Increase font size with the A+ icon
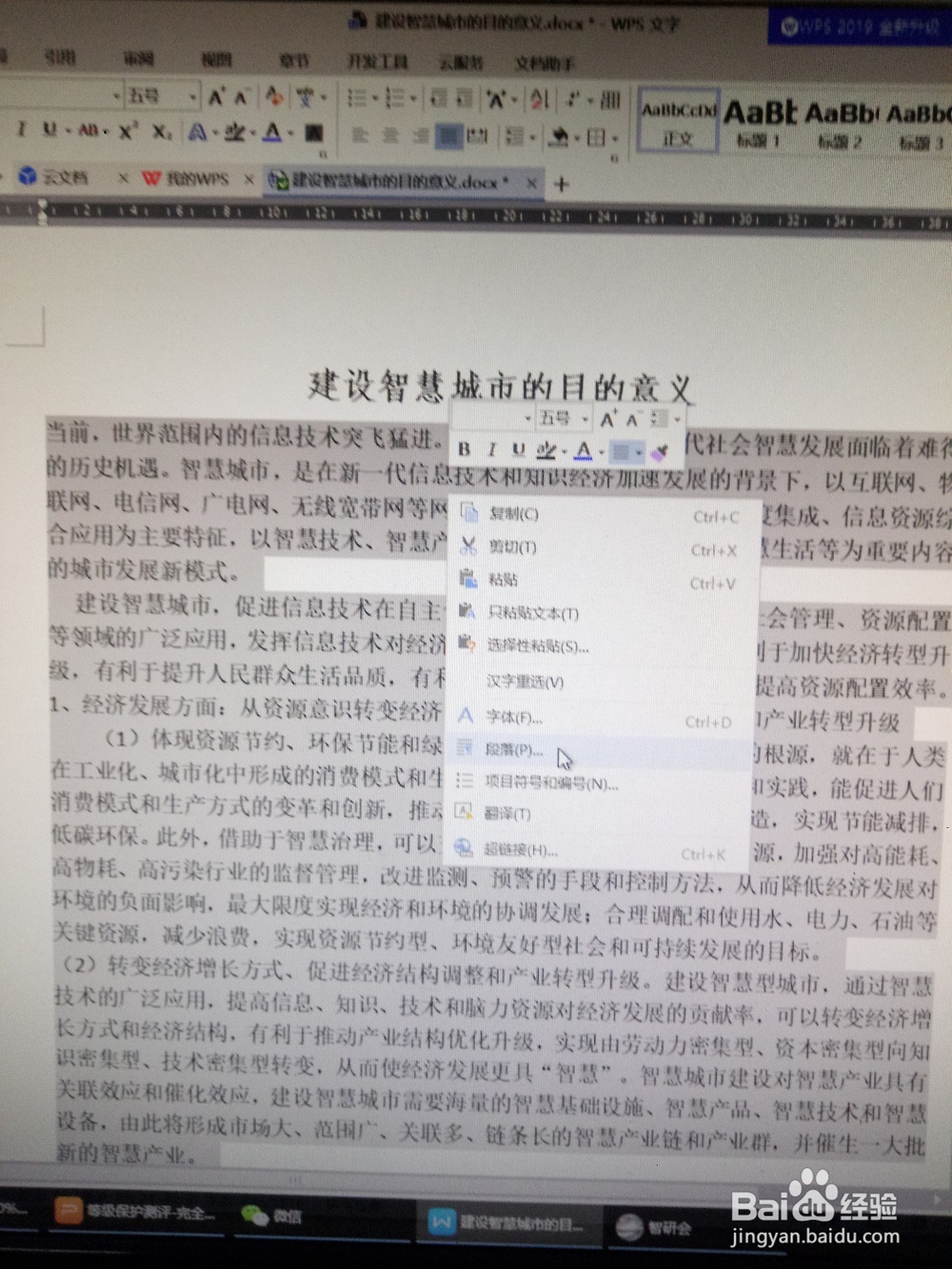 [x=215, y=95]
